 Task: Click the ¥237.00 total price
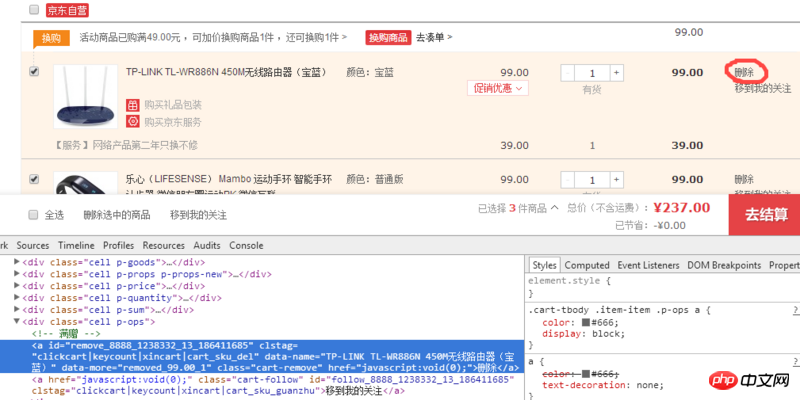(682, 208)
